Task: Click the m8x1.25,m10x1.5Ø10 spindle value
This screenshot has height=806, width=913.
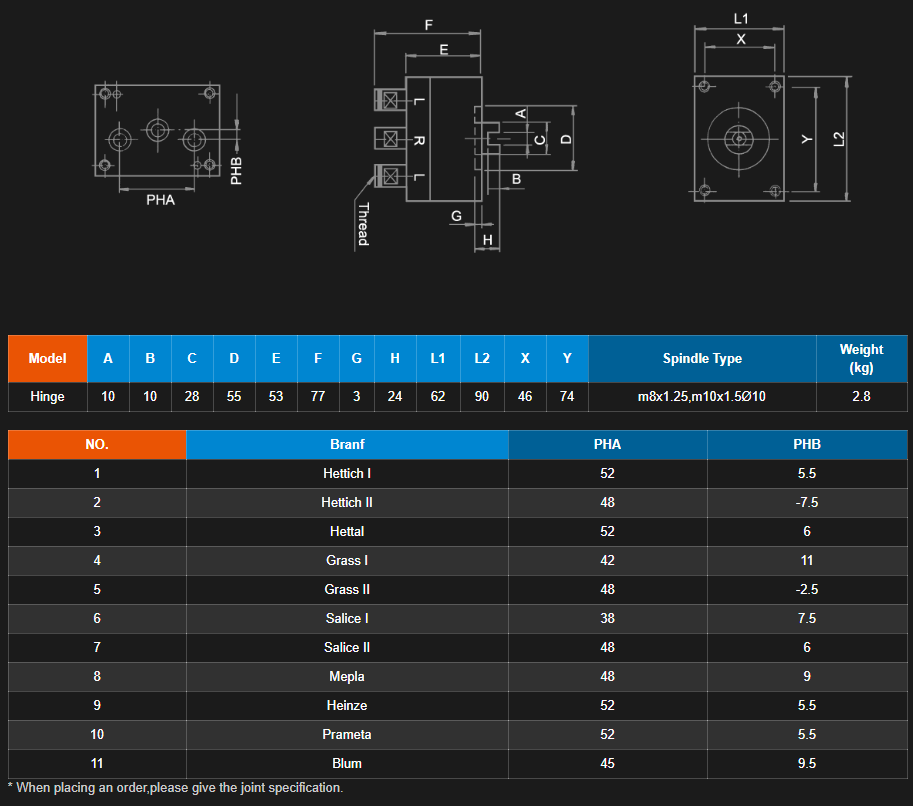Action: [x=702, y=396]
